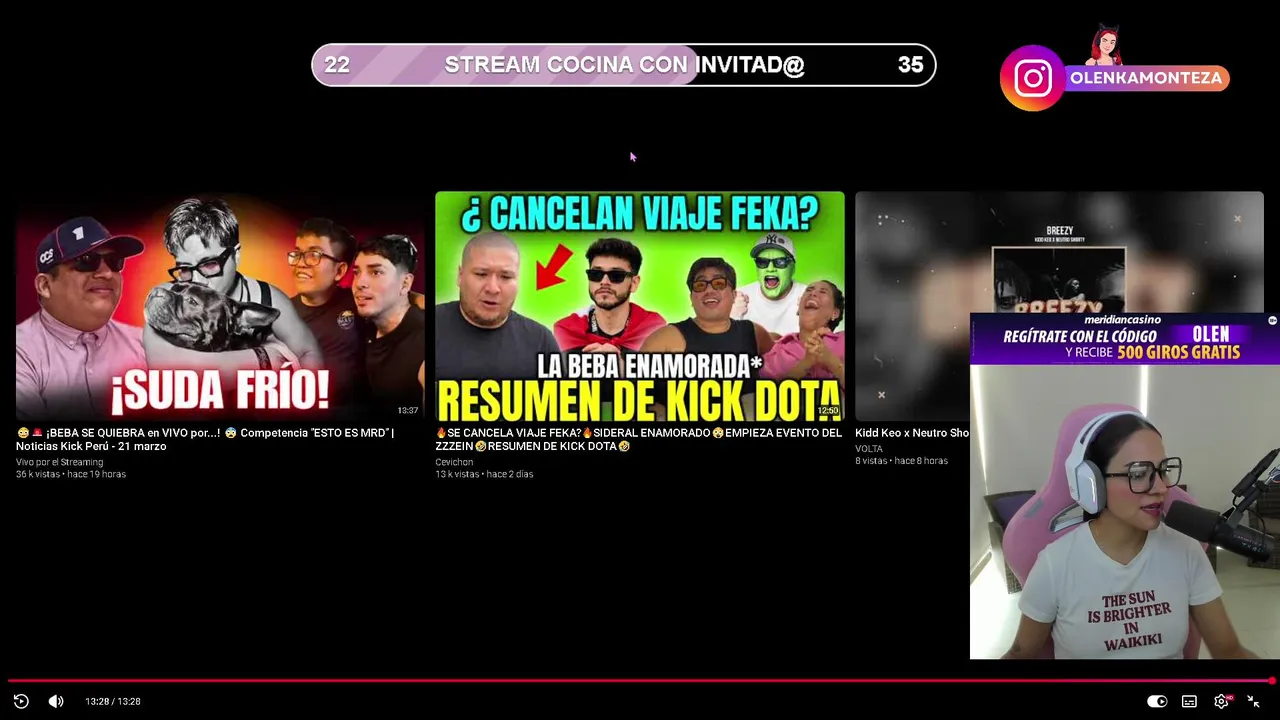The width and height of the screenshot is (1280, 720).
Task: Click the 13:28 / 13:28 time display
Action: pos(113,701)
